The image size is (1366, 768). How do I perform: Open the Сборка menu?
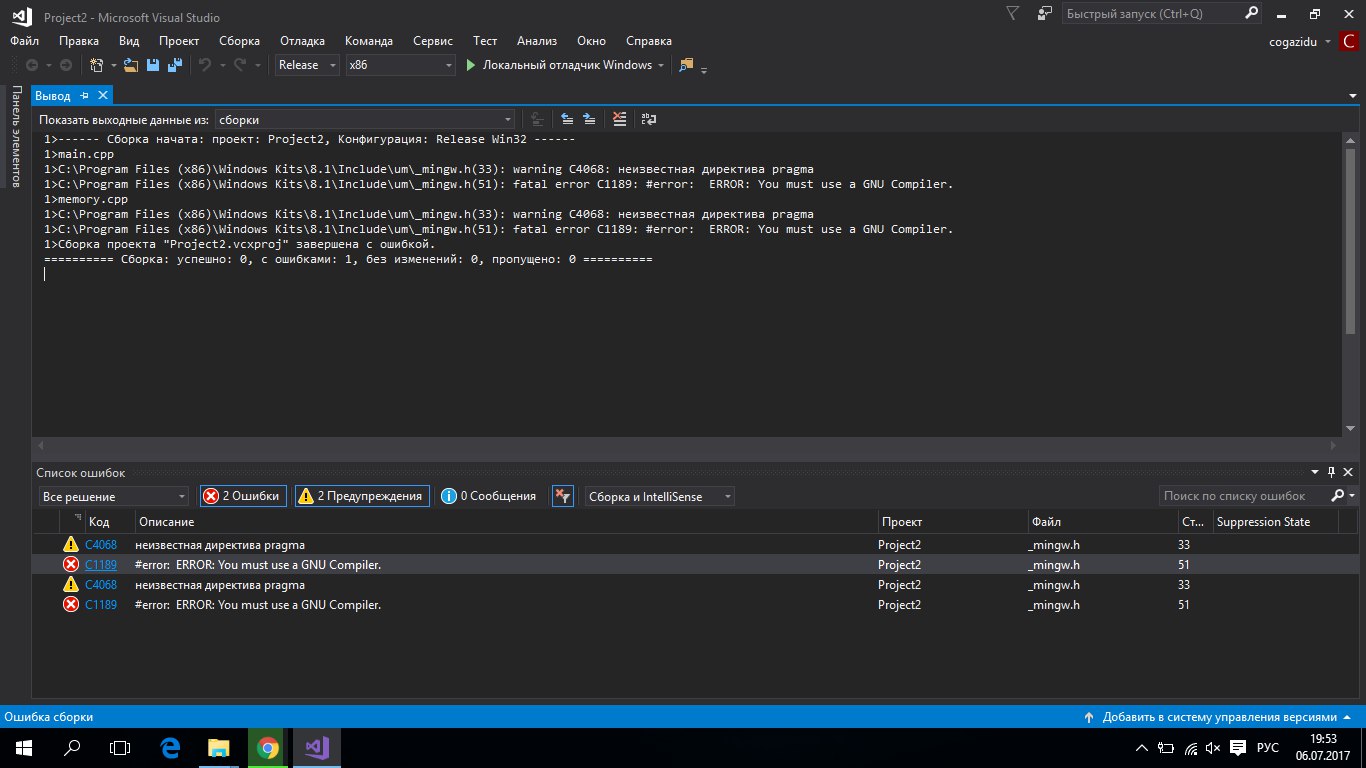[x=239, y=41]
